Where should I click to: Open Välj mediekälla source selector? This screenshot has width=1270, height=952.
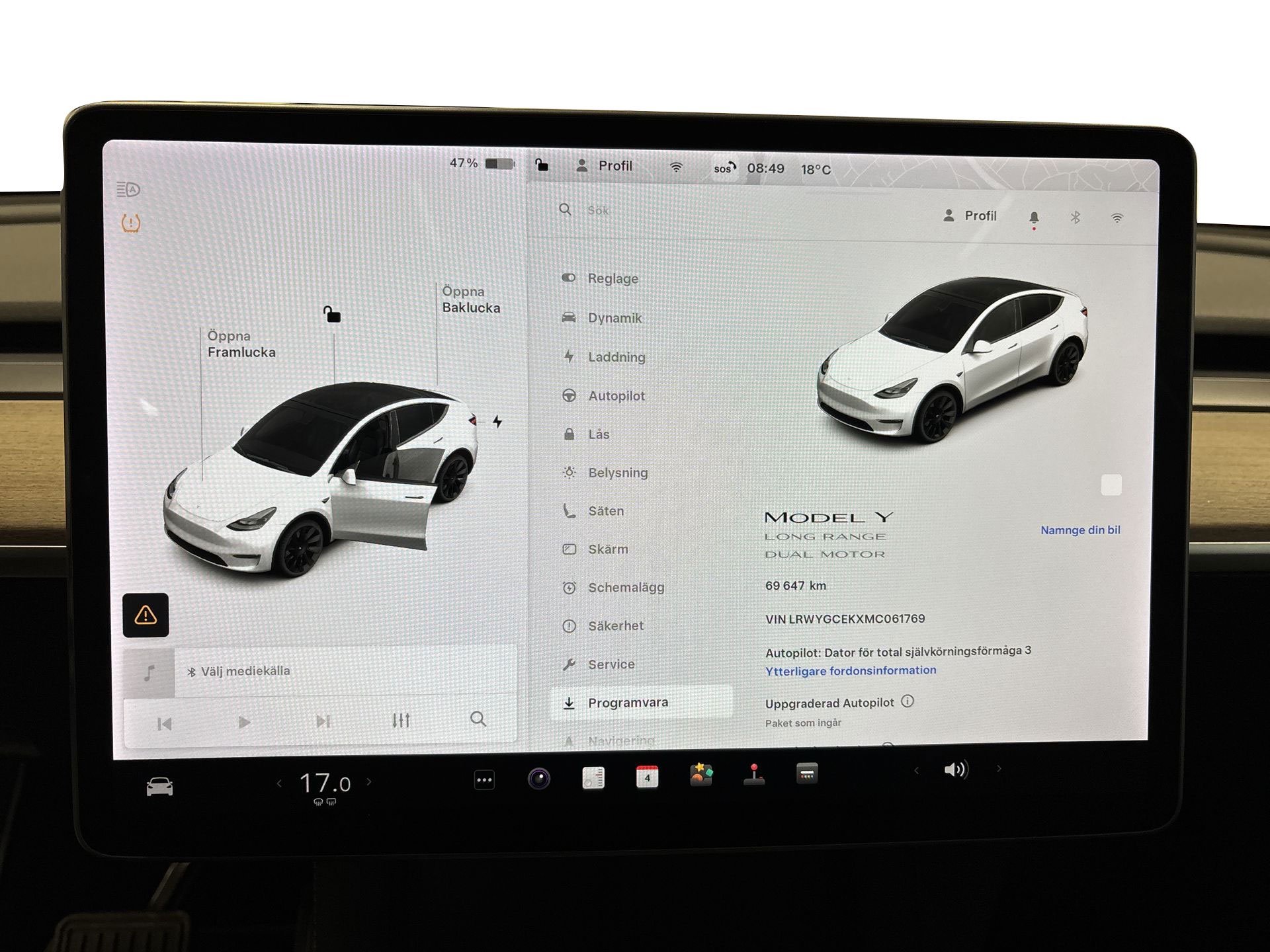click(239, 670)
